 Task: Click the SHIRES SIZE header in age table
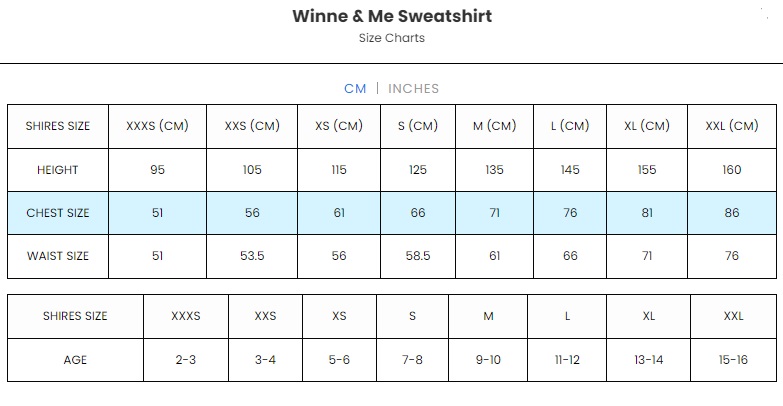(75, 316)
